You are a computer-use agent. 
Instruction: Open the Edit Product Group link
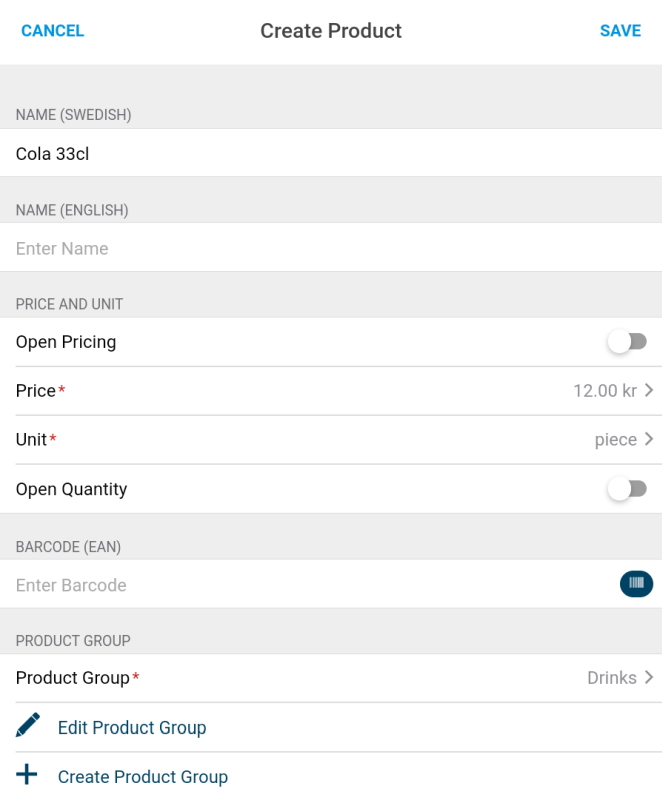coord(132,727)
